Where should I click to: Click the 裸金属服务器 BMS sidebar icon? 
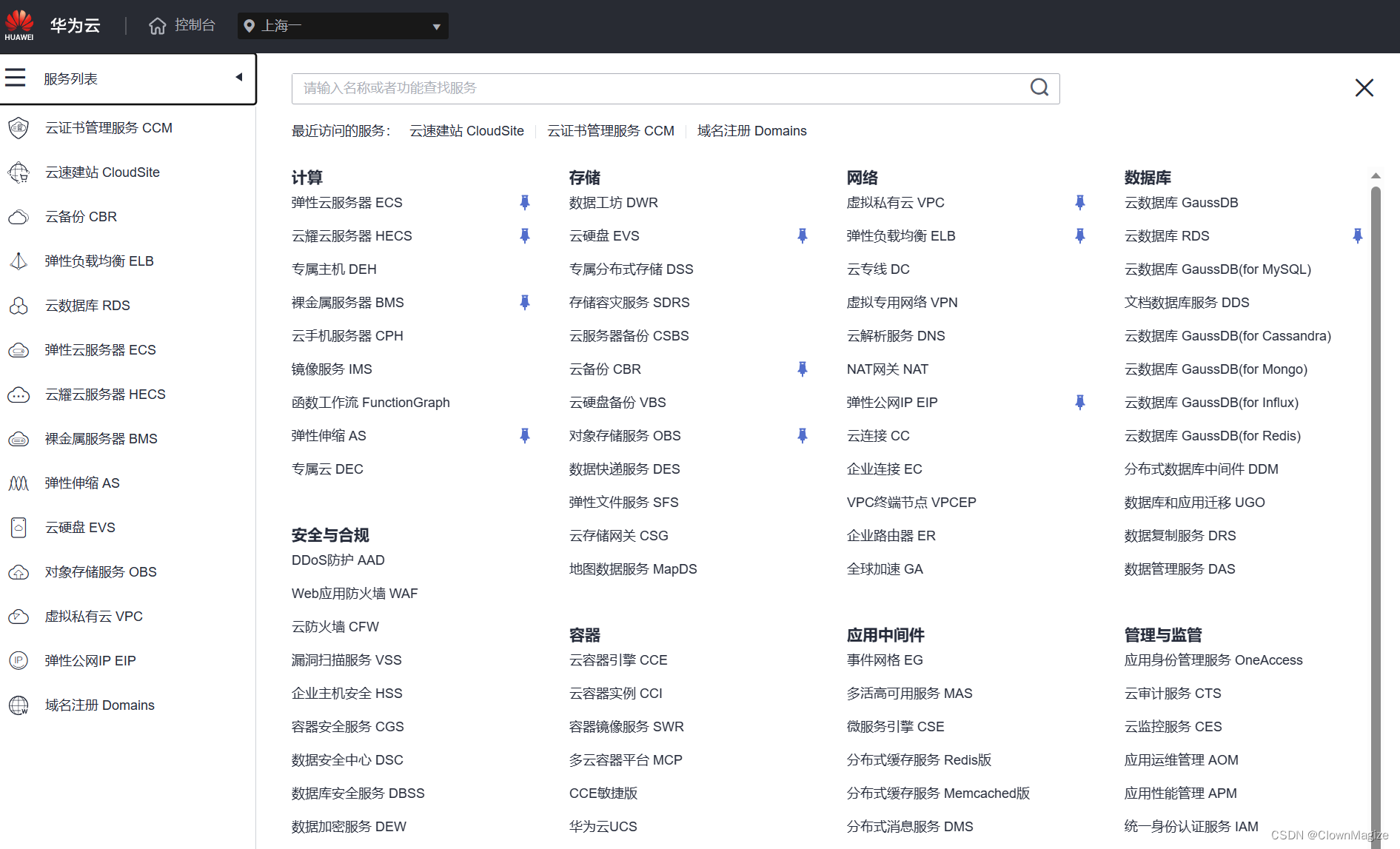(19, 439)
